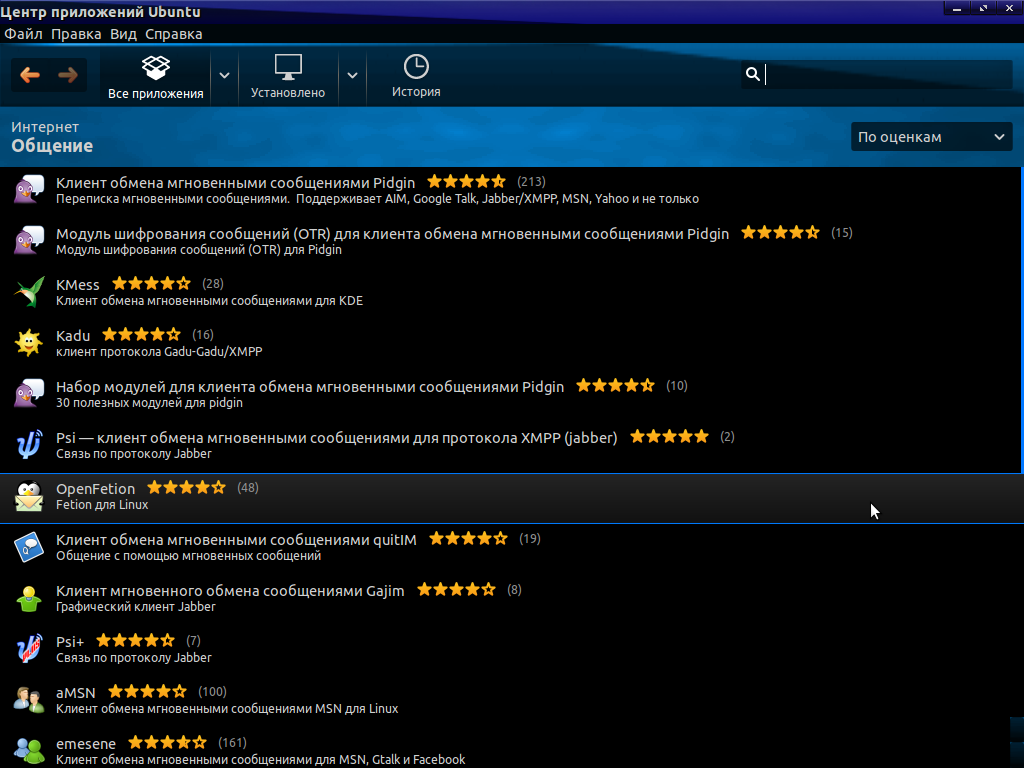Click the quitIM client icon
This screenshot has height=768, width=1024.
pyautogui.click(x=29, y=547)
